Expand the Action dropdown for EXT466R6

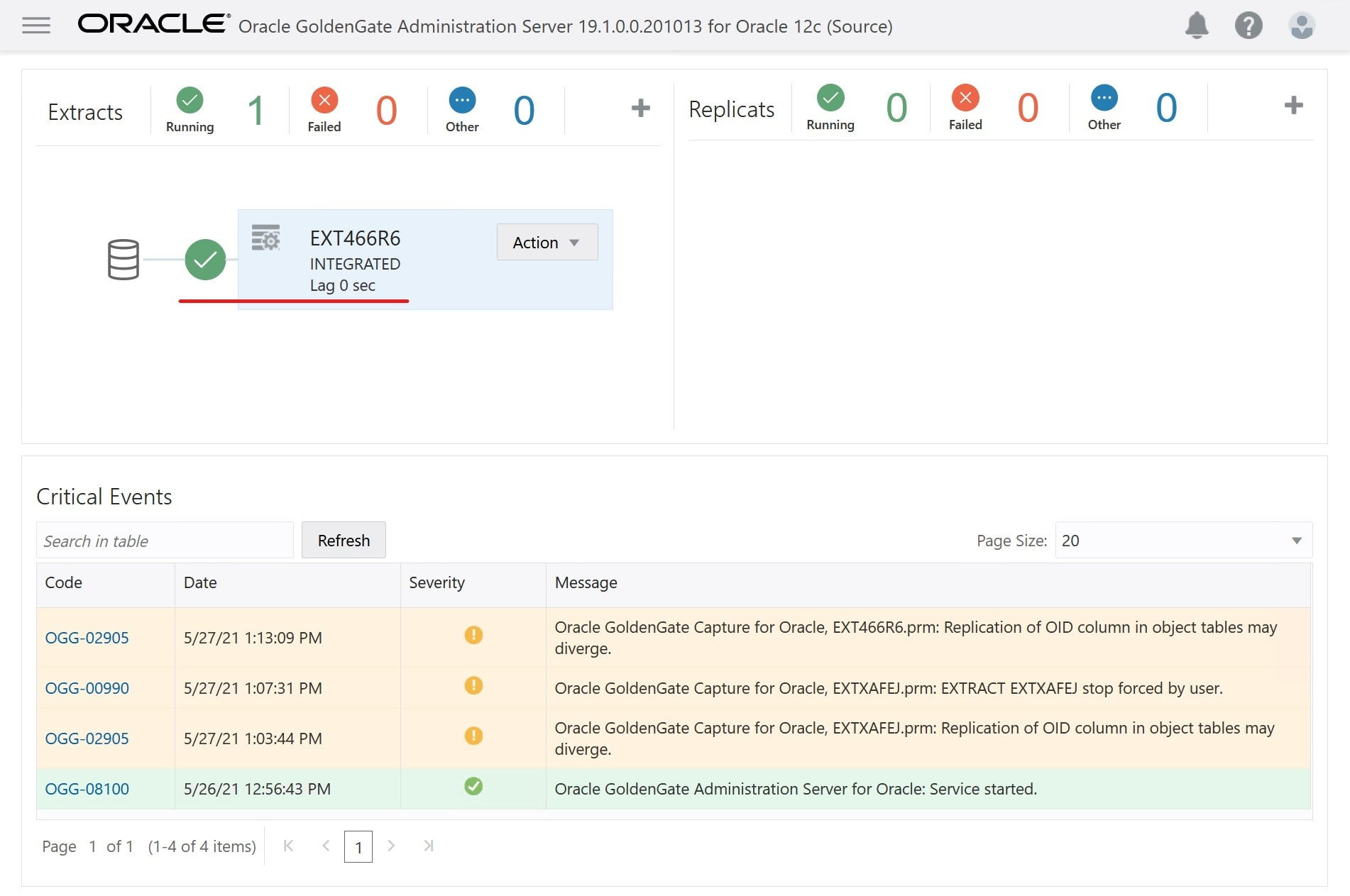coord(547,243)
